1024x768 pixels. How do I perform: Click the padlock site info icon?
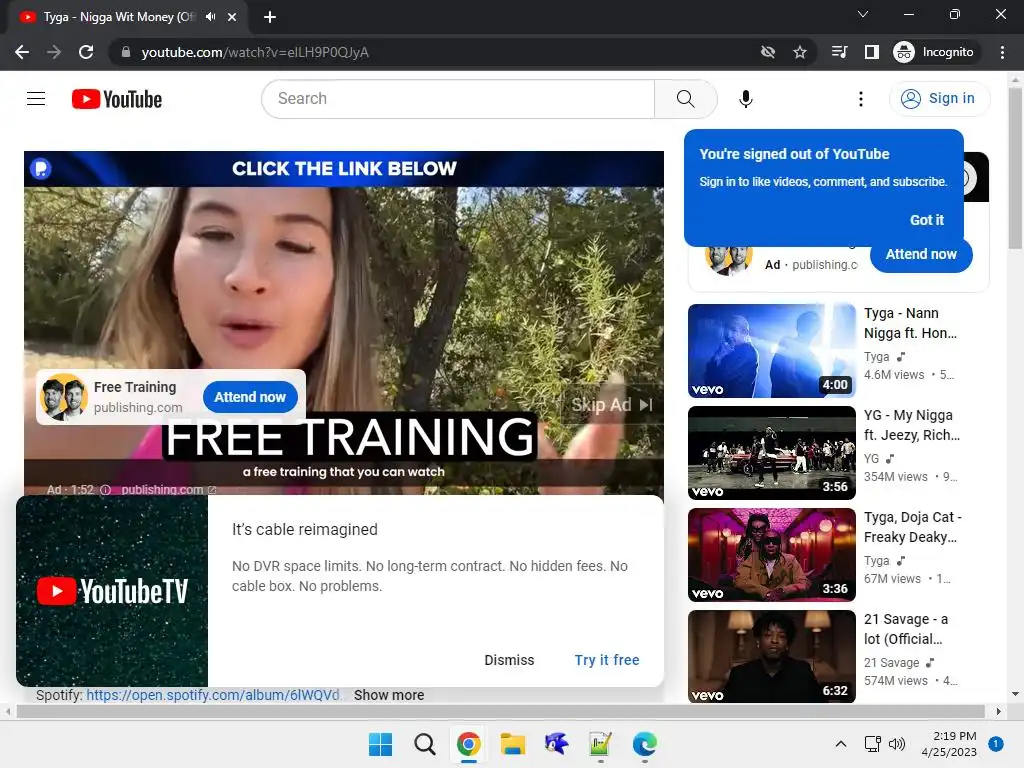[x=126, y=52]
